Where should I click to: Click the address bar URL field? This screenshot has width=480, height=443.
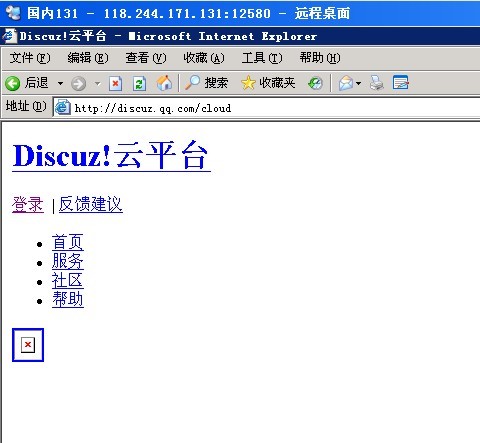(x=267, y=108)
